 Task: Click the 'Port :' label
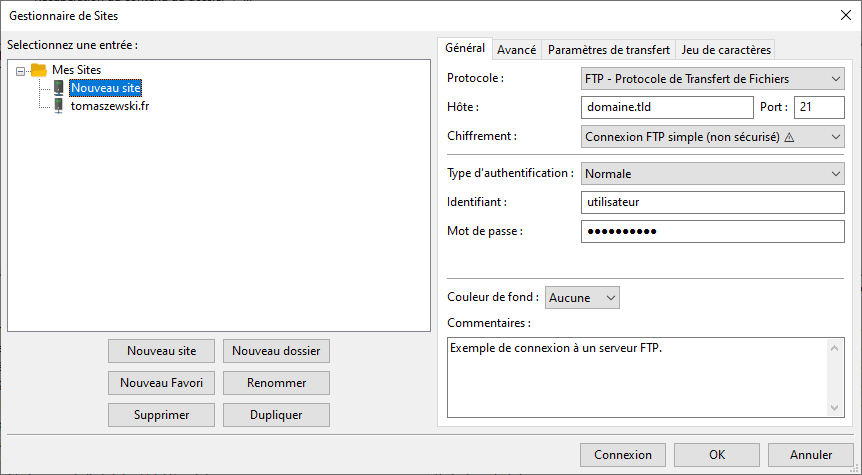(774, 107)
